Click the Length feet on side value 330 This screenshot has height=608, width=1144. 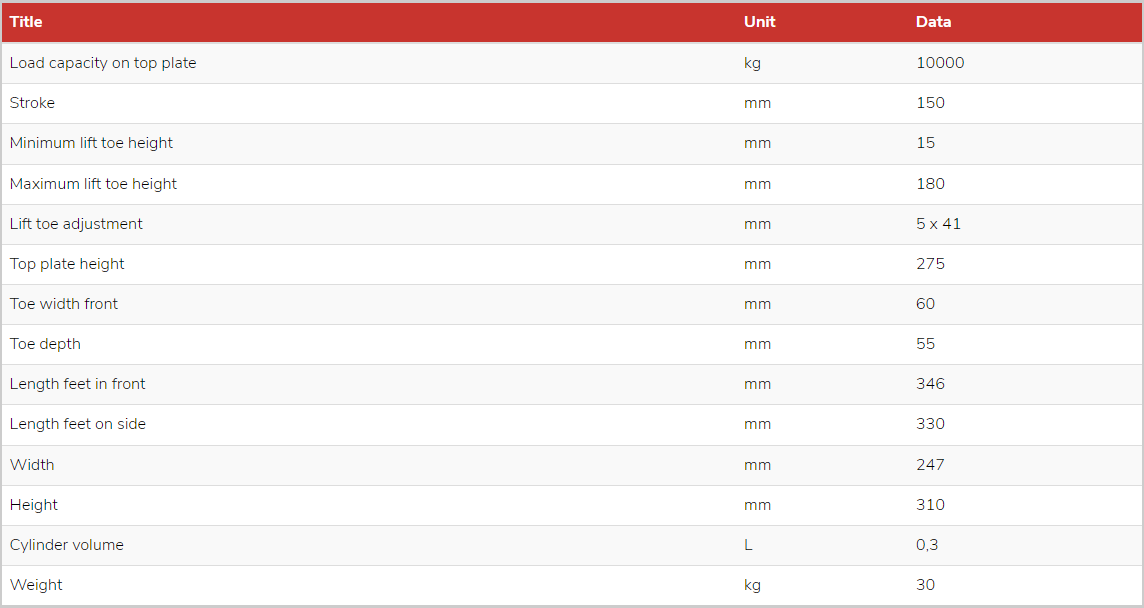(930, 424)
